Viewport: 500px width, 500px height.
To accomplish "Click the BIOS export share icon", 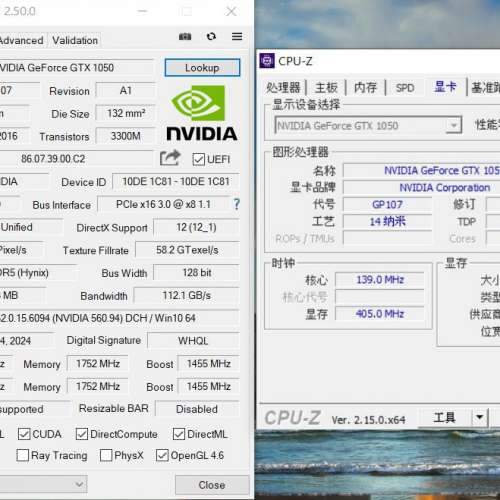I will coord(170,158).
